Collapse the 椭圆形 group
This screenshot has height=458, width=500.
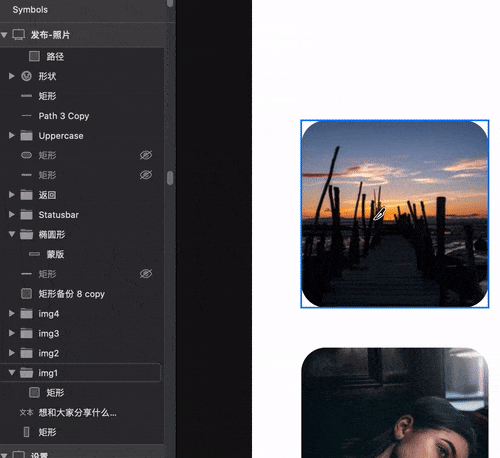[x=12, y=234]
